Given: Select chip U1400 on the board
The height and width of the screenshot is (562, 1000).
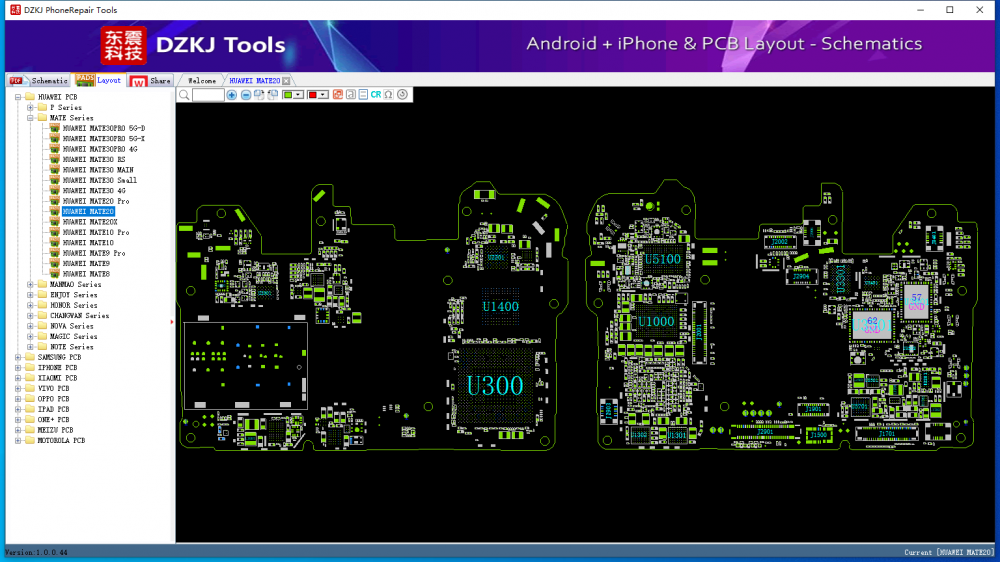Looking at the screenshot, I should coord(501,307).
